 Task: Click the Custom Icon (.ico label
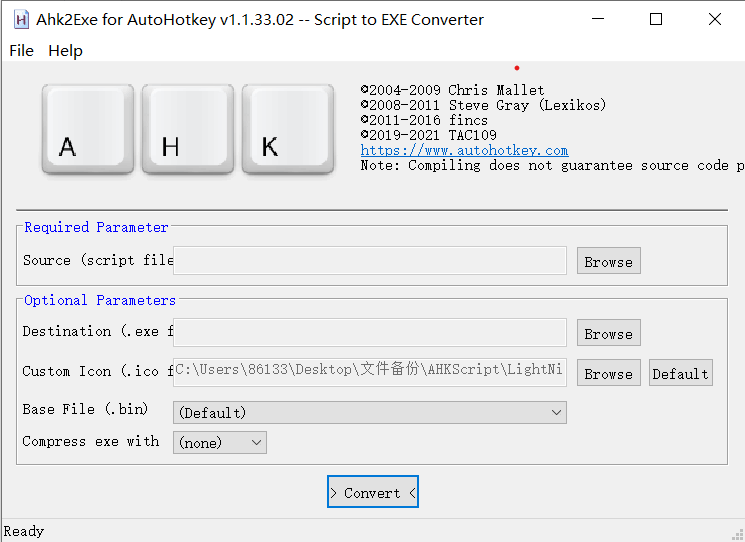[x=97, y=371]
